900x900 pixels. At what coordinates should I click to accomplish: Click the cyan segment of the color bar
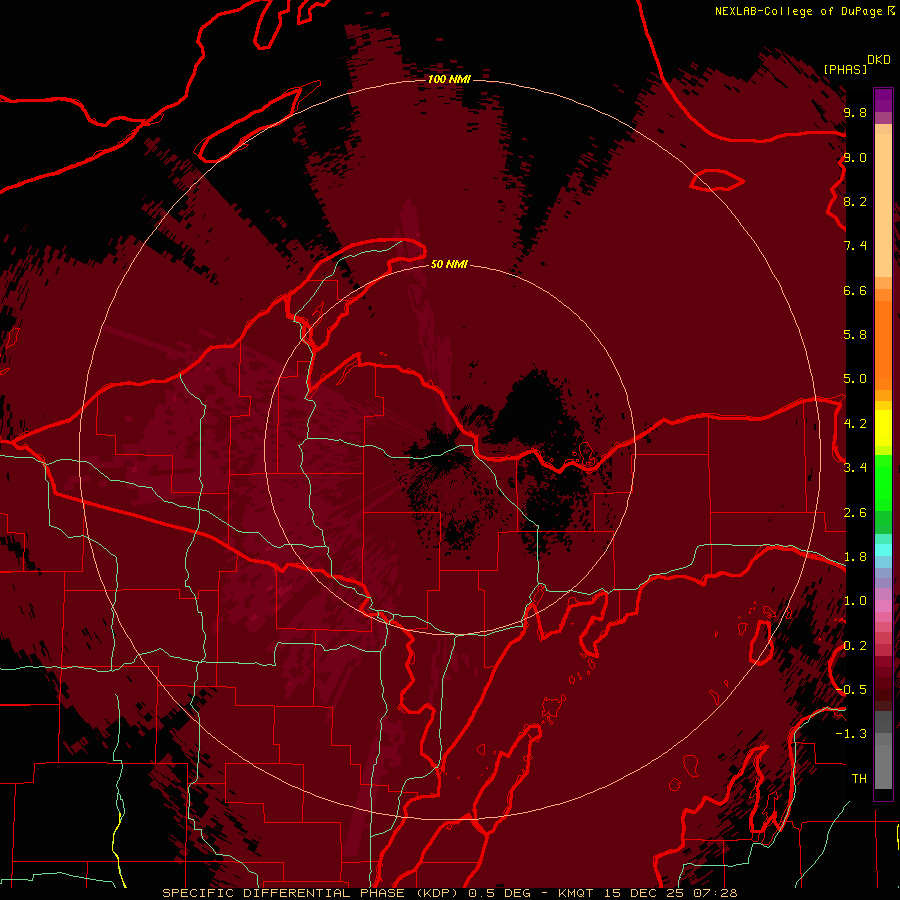883,550
